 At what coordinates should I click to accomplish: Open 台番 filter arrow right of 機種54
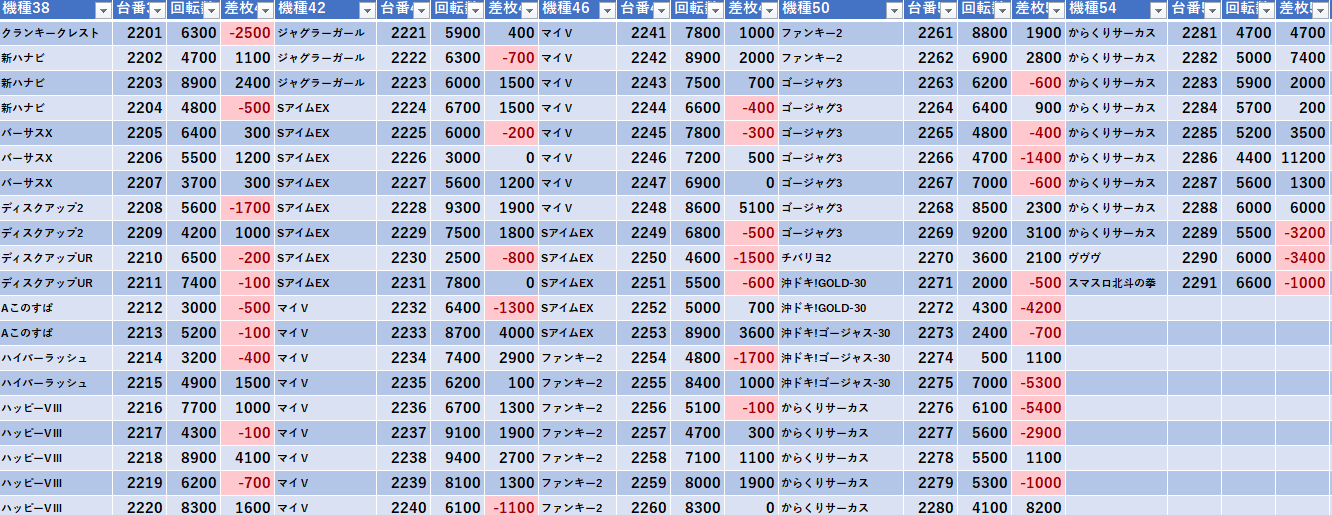[1210, 10]
